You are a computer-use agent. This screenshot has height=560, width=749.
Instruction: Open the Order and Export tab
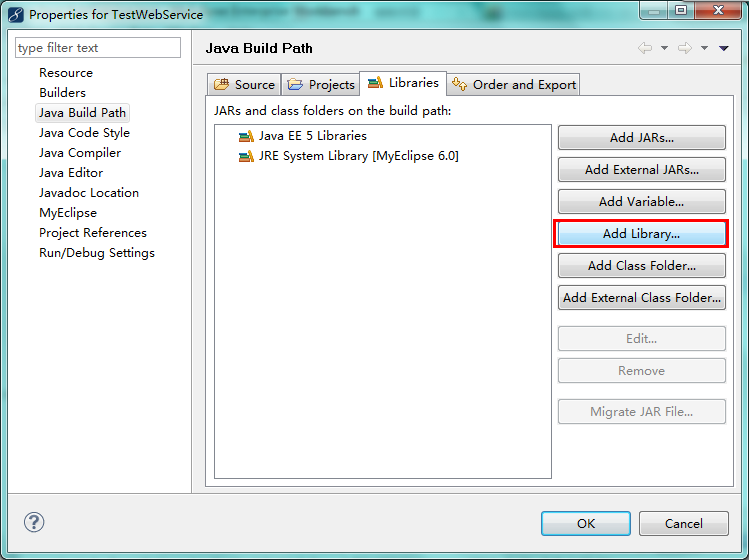514,85
